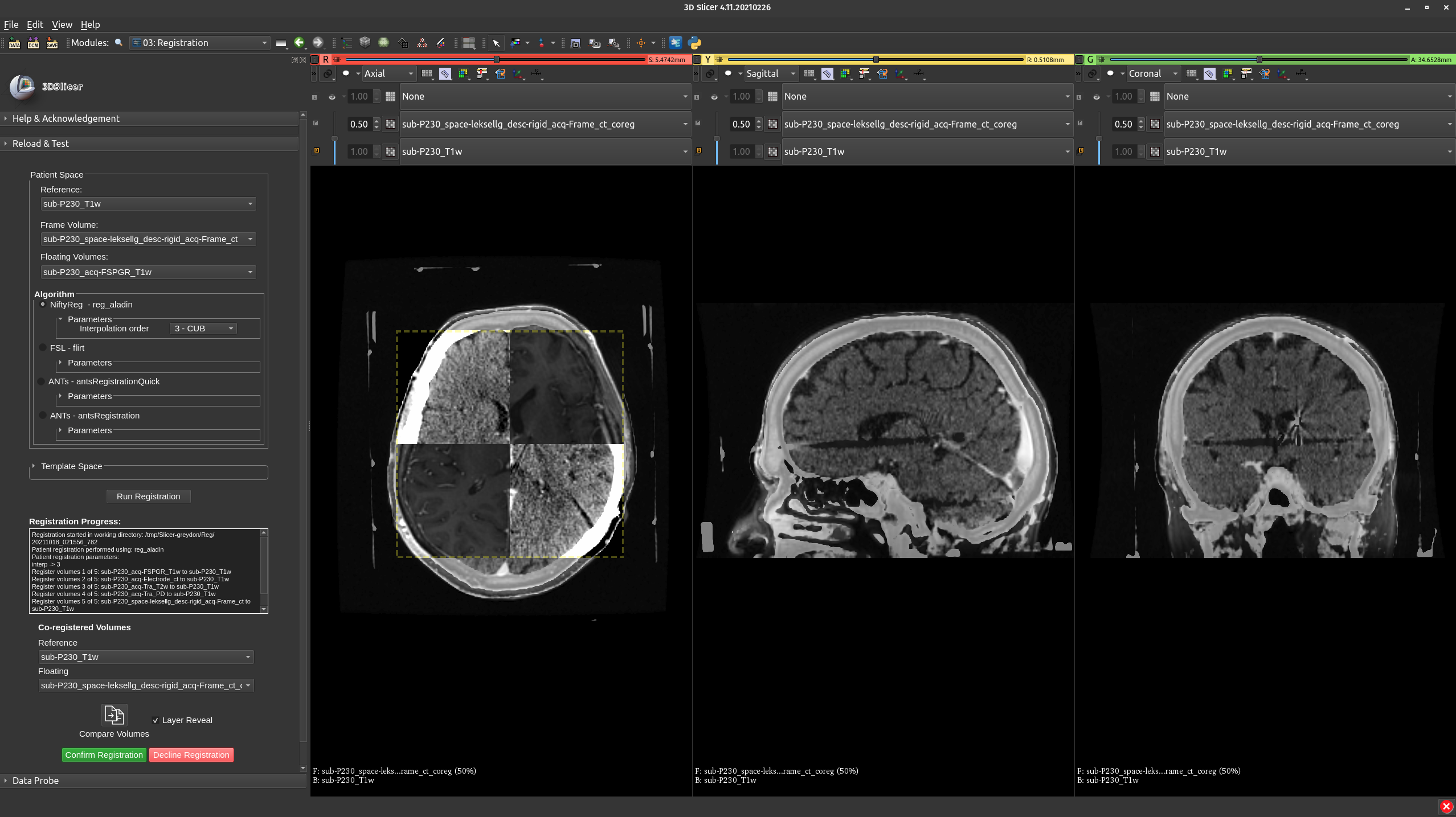Open the Edit menu
The height and width of the screenshot is (817, 1456).
pos(35,24)
